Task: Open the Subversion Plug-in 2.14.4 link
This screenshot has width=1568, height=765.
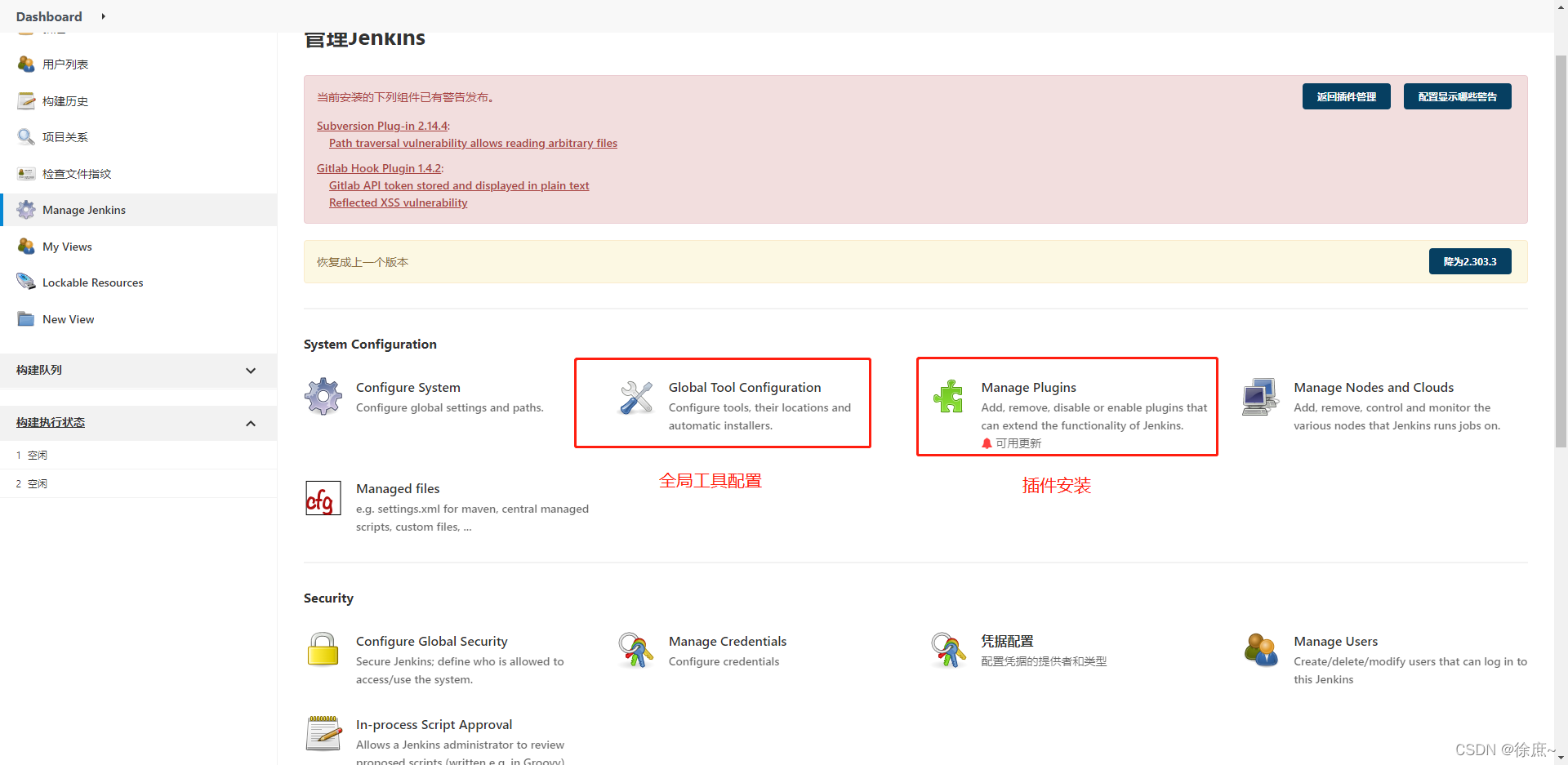Action: point(382,126)
